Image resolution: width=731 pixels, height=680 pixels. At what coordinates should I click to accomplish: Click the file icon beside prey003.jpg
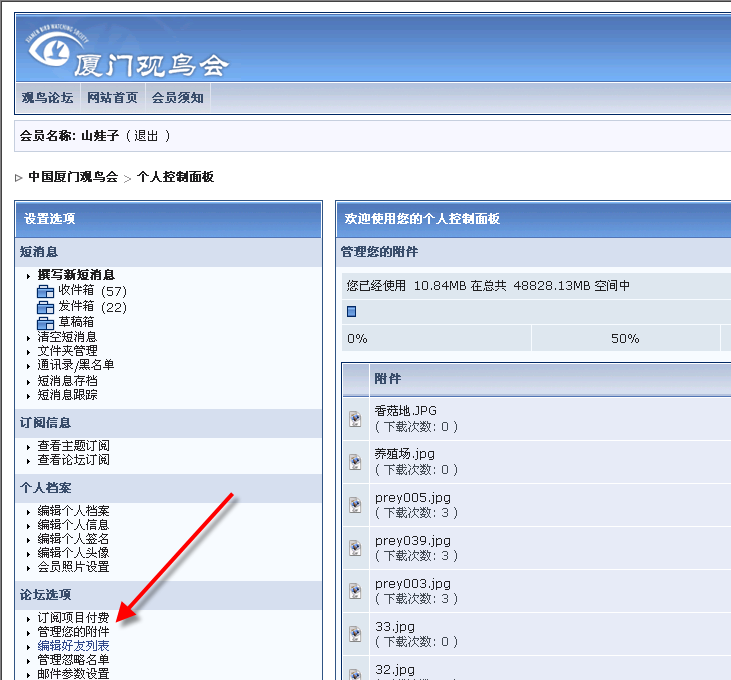[355, 591]
